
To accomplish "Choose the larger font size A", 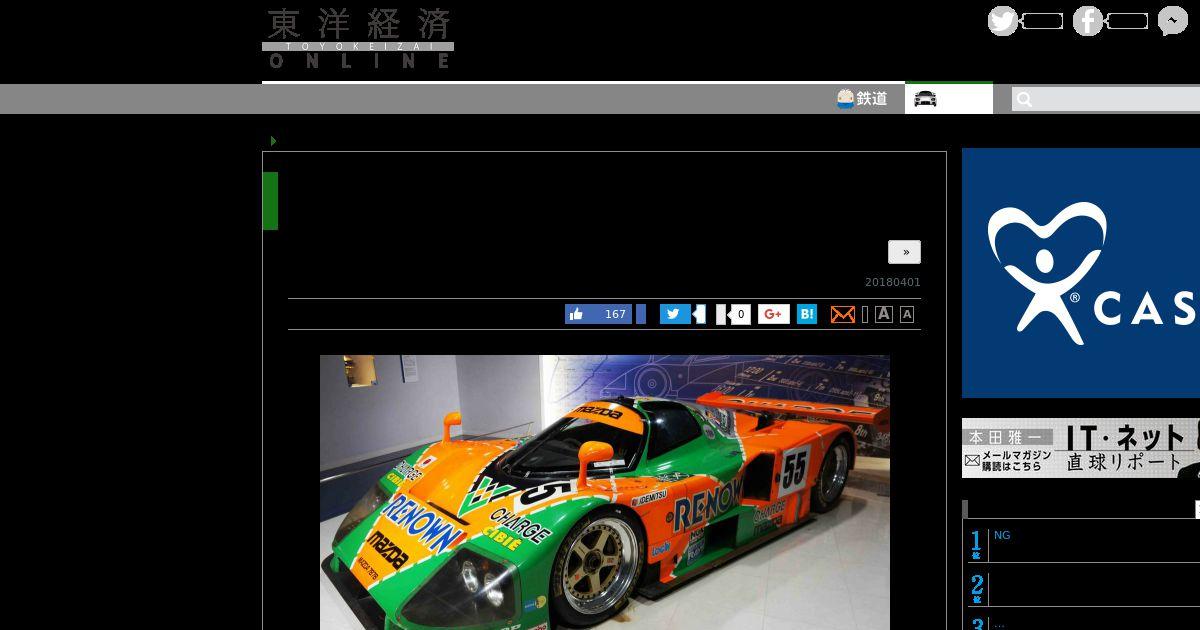I will pyautogui.click(x=884, y=314).
